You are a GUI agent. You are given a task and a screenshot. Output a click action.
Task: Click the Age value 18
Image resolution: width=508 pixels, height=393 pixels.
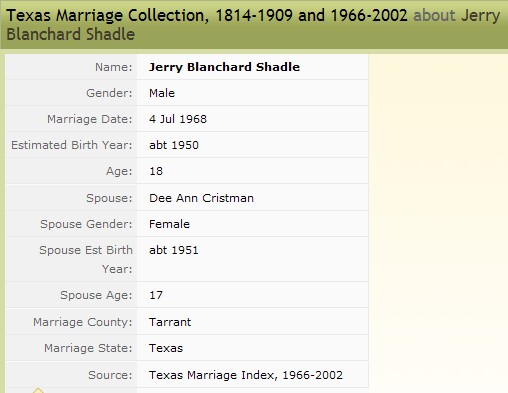pyautogui.click(x=156, y=171)
